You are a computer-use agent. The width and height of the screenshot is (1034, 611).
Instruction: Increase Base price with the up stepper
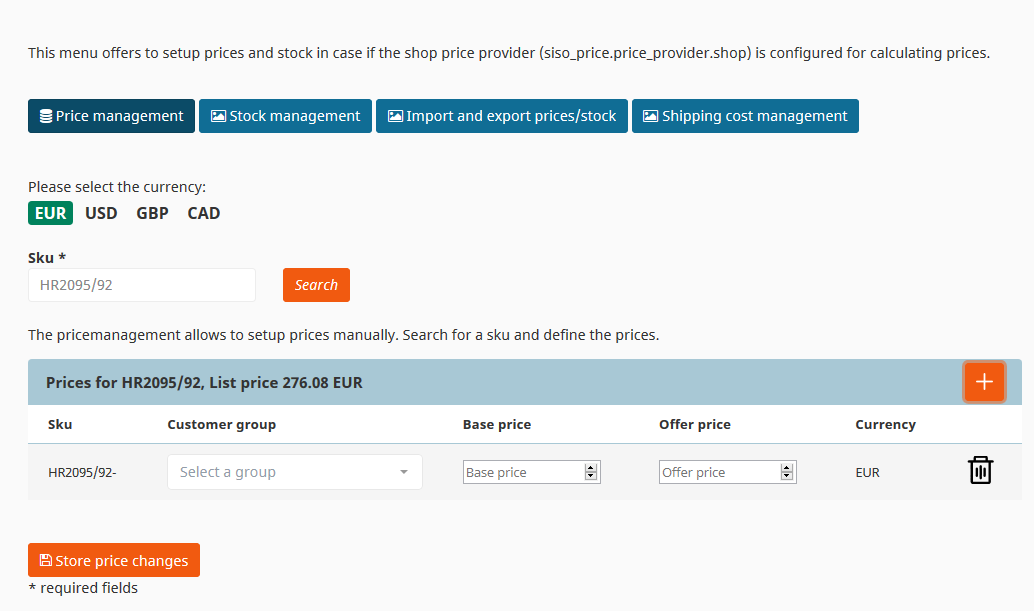[591, 468]
